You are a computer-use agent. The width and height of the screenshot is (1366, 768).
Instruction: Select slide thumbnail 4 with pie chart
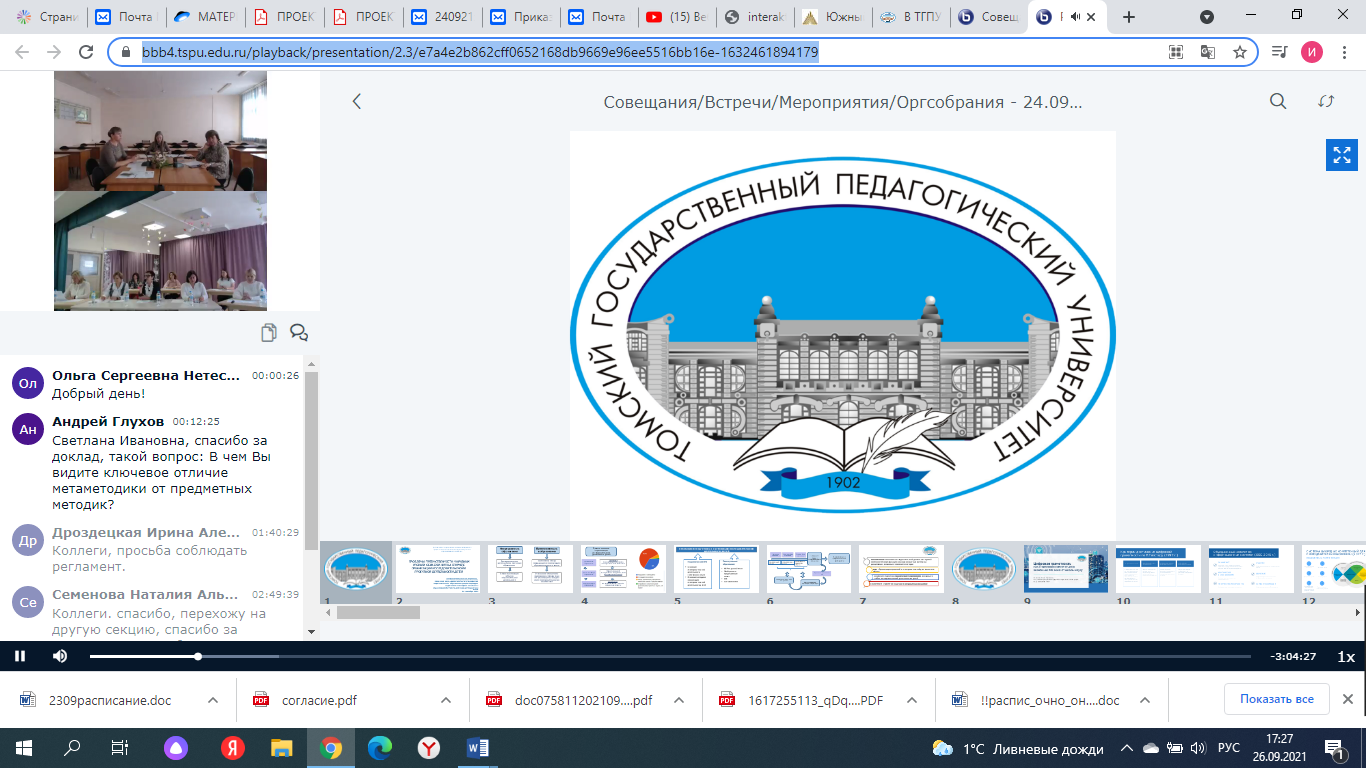[624, 569]
